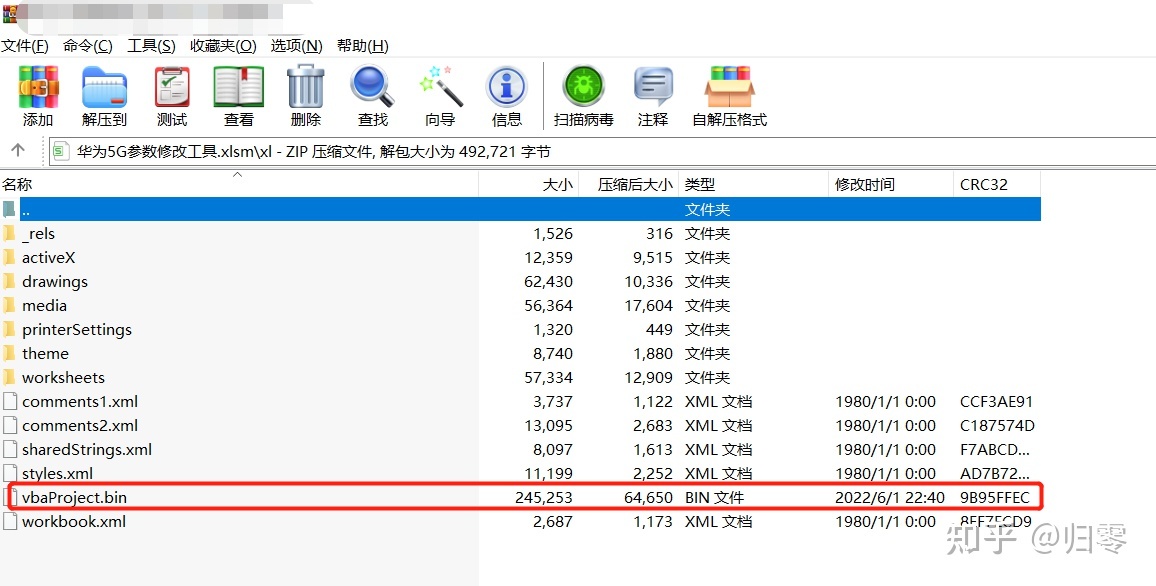Screen dimensions: 1156x586
Task: Click the styles.xml file icon
Action: pos(10,473)
